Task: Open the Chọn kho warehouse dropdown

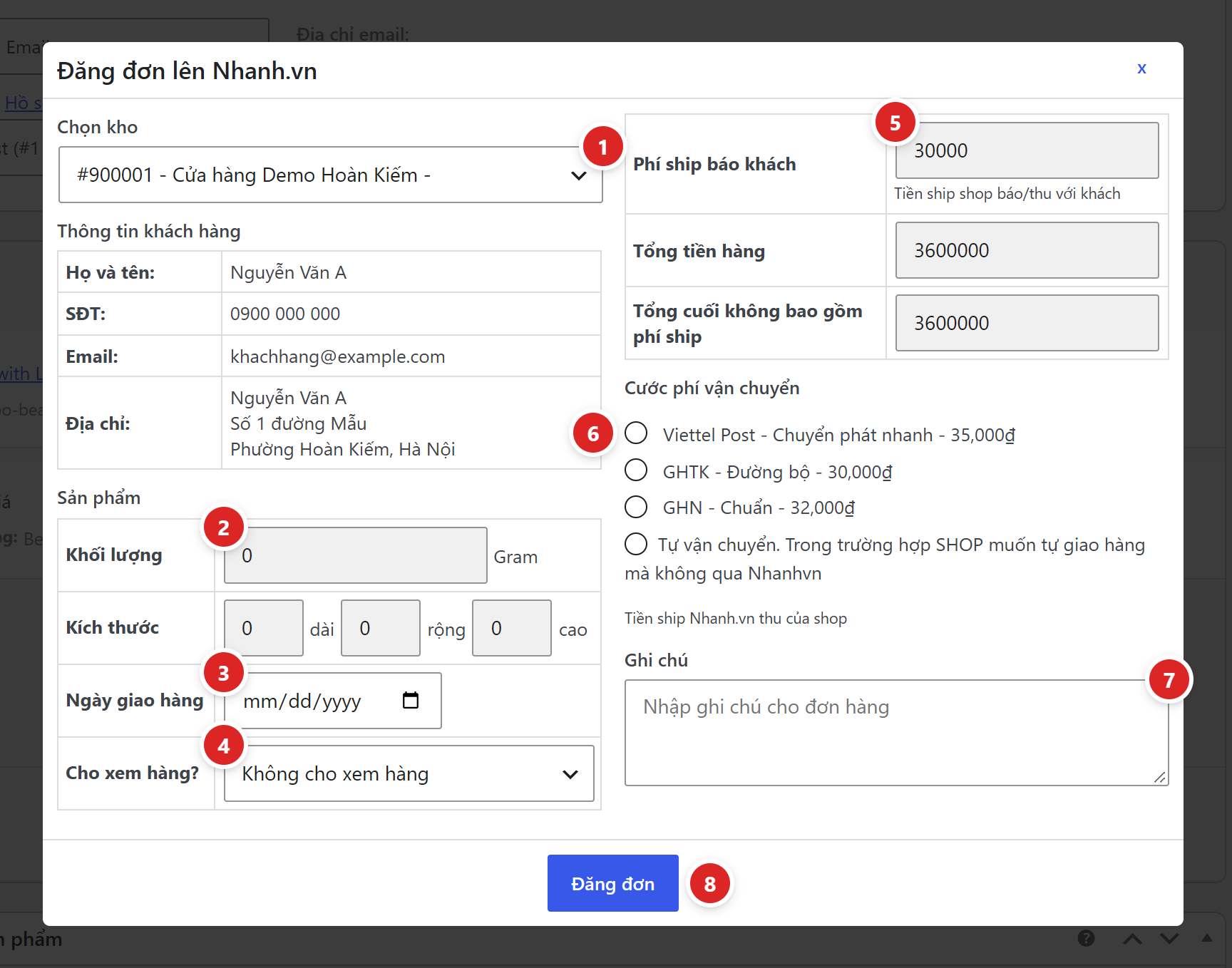Action: tap(331, 175)
